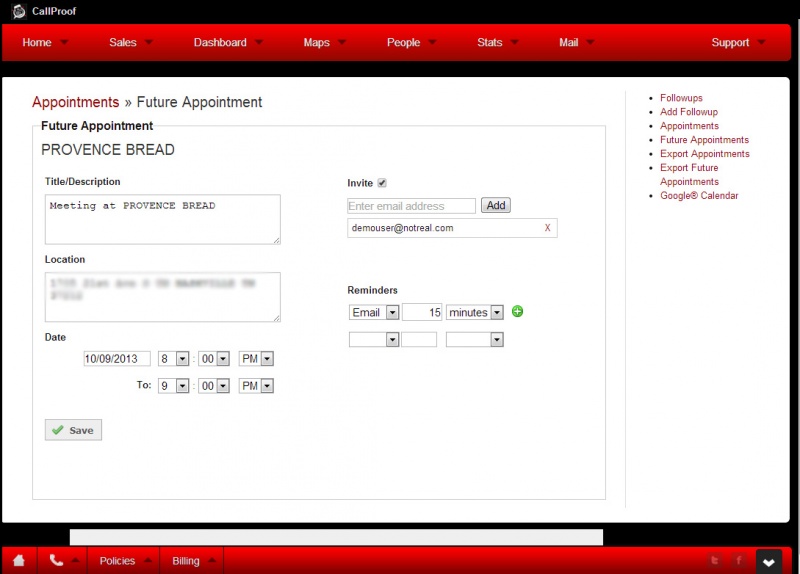Viewport: 800px width, 574px height.
Task: Click the down chevron in bottom right
Action: click(769, 562)
